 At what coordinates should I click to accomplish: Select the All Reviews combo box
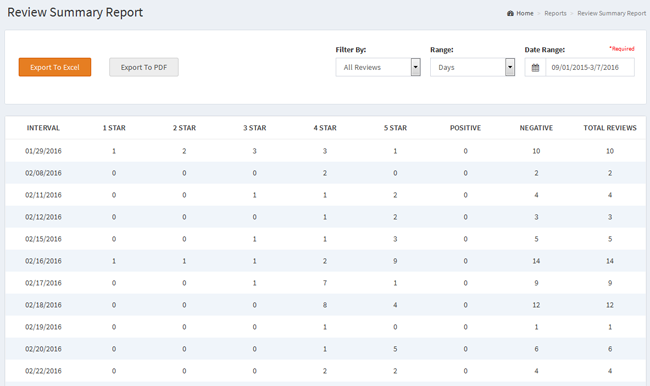(378, 67)
